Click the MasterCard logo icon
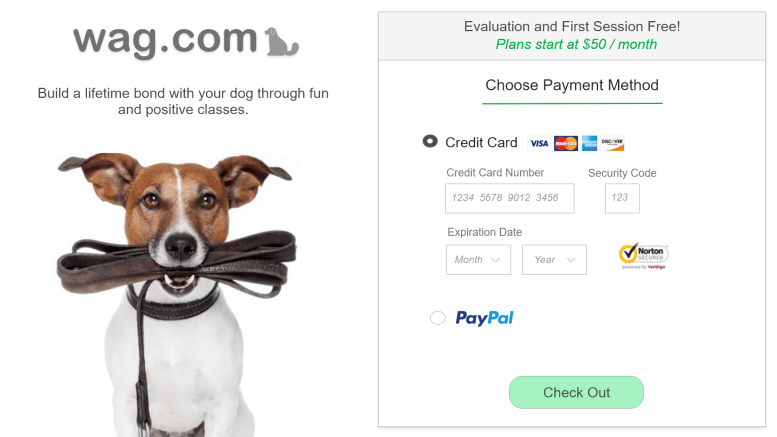The image size is (777, 437). (x=565, y=143)
